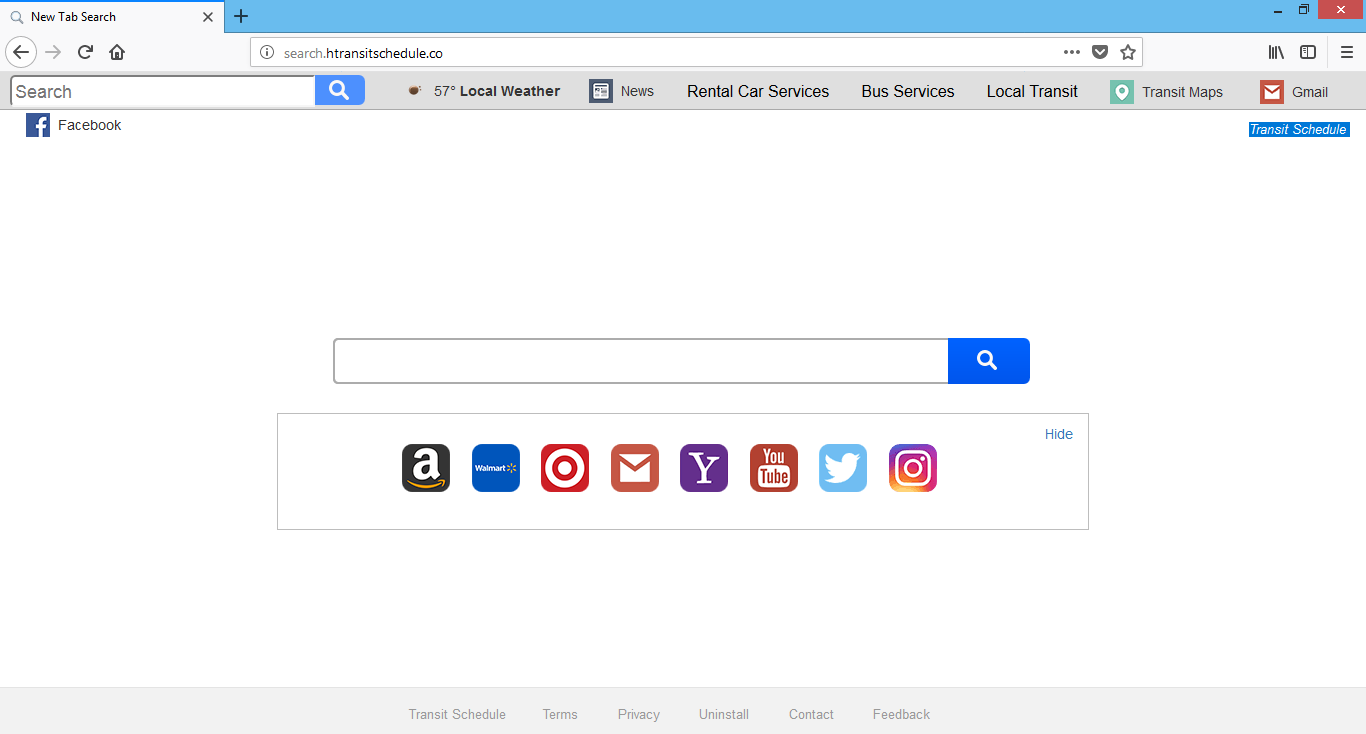Screen dimensions: 1366x734
Task: Hide the shortcut icons panel
Action: [1058, 433]
